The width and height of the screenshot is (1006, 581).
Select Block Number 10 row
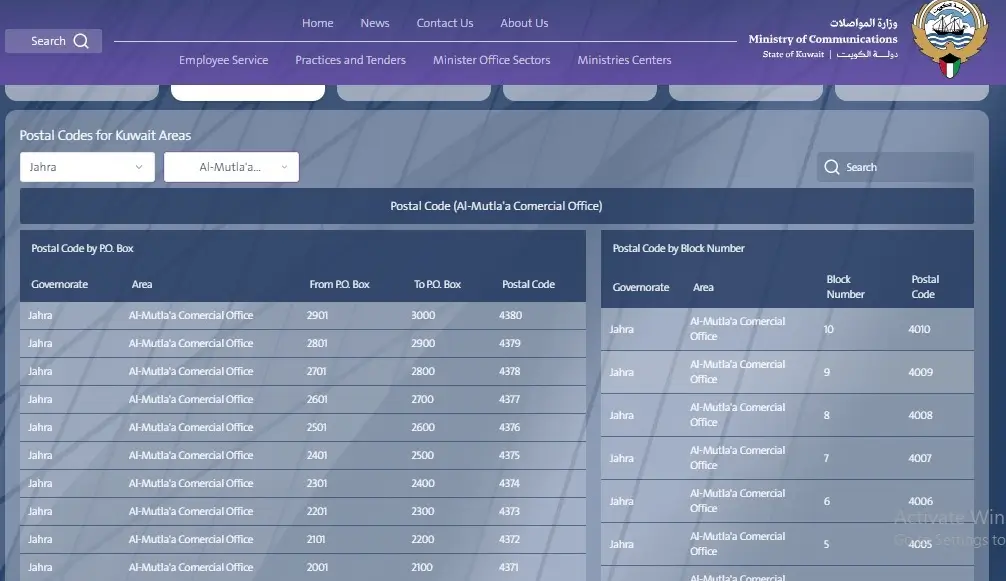pos(786,329)
